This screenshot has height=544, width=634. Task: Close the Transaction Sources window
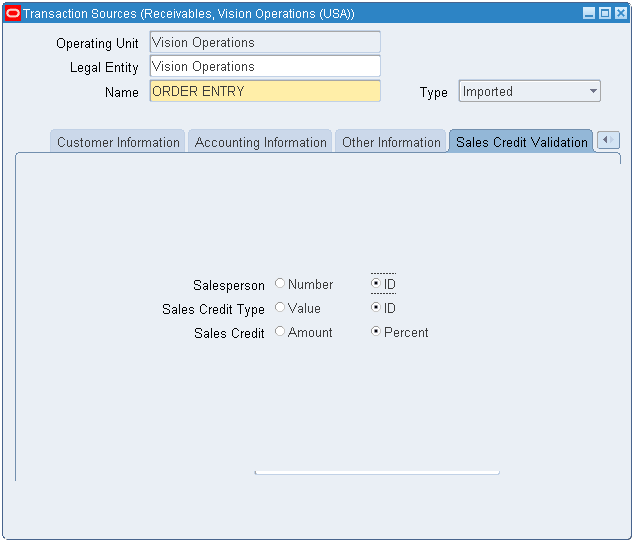pyautogui.click(x=620, y=14)
